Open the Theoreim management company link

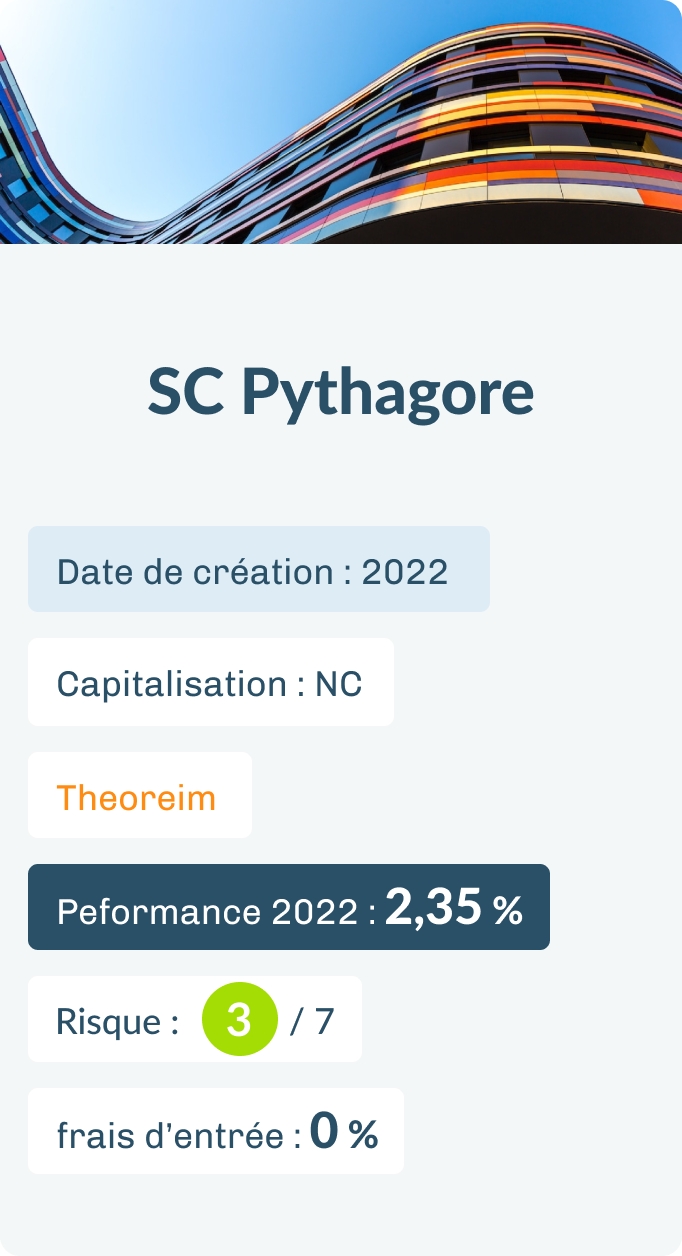tap(136, 797)
